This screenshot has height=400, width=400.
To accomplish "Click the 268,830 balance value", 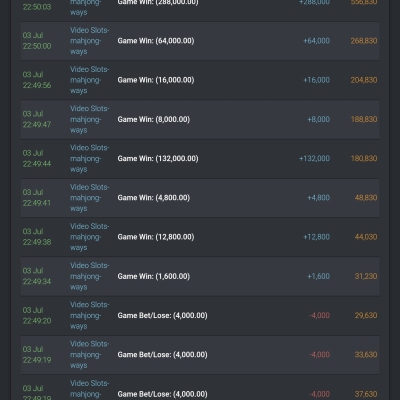I will pos(364,41).
